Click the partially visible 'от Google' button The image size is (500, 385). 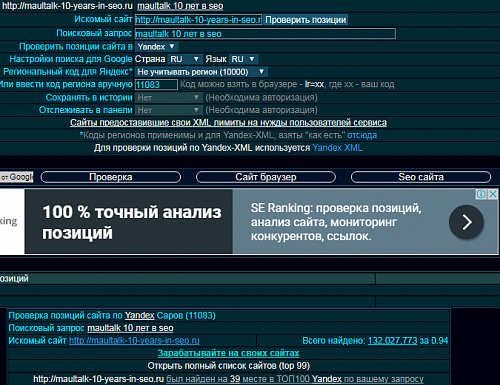tap(17, 177)
